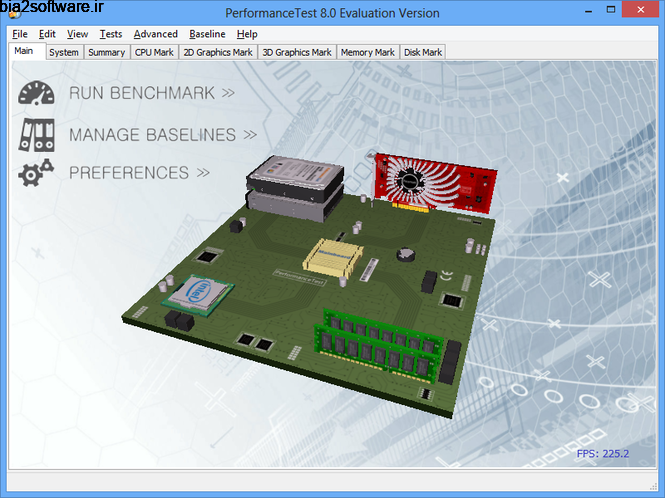Screen dimensions: 665x498
Task: Switch to the System tab
Action: pyautogui.click(x=64, y=52)
